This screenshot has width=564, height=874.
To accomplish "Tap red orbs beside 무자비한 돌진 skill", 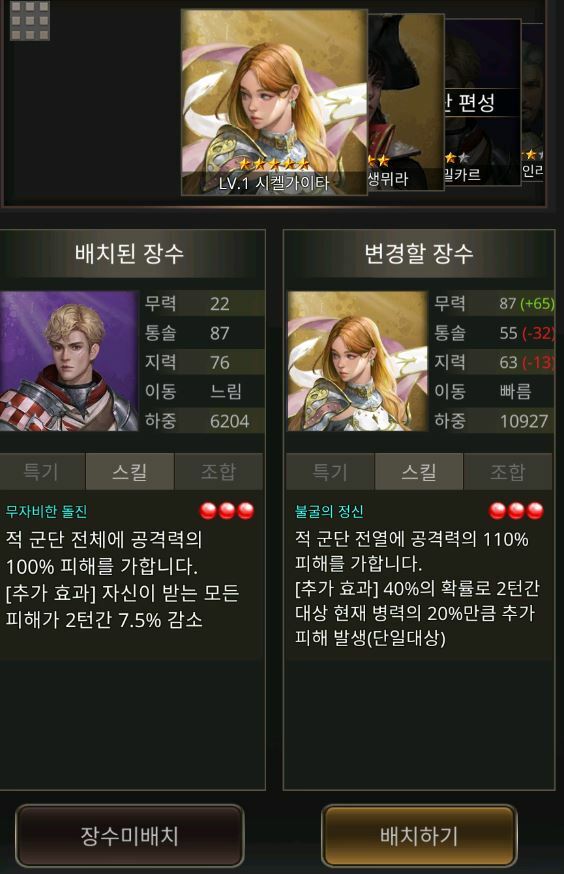I will 227,511.
